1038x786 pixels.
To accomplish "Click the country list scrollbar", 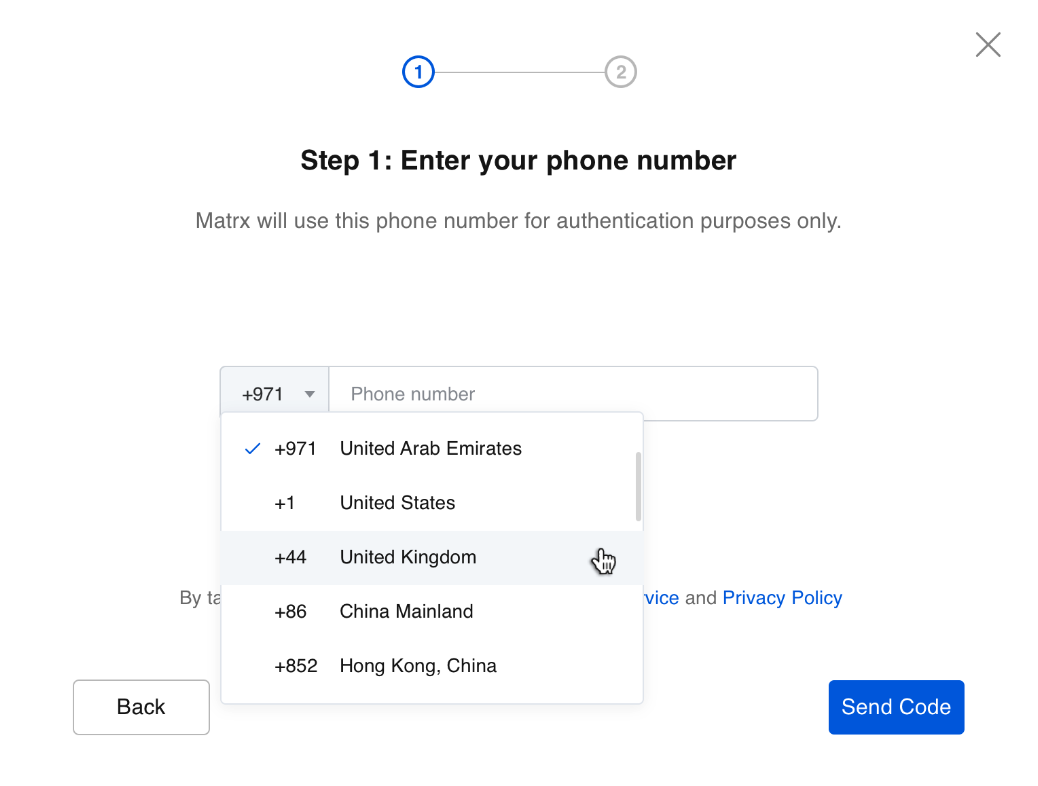I will 638,486.
